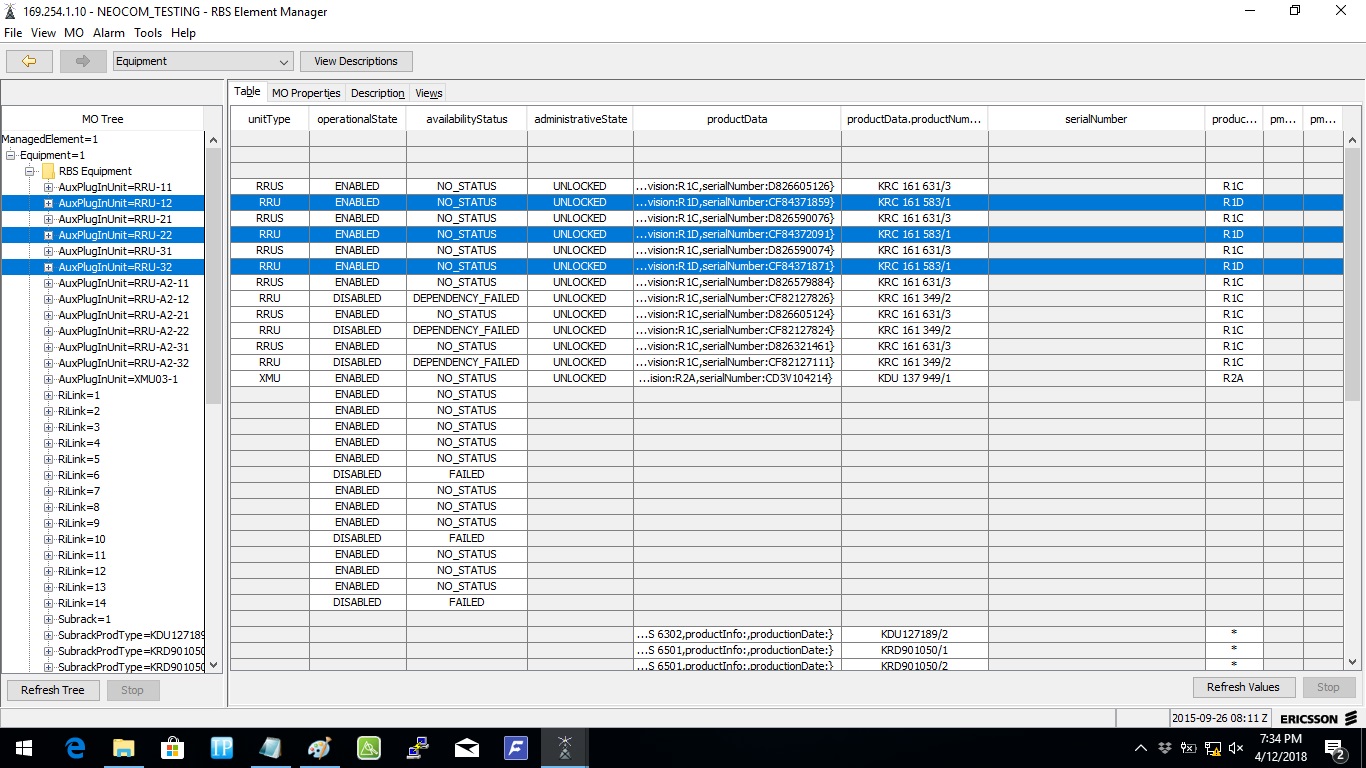Select the ManagedElement=1 tree root

[50, 139]
